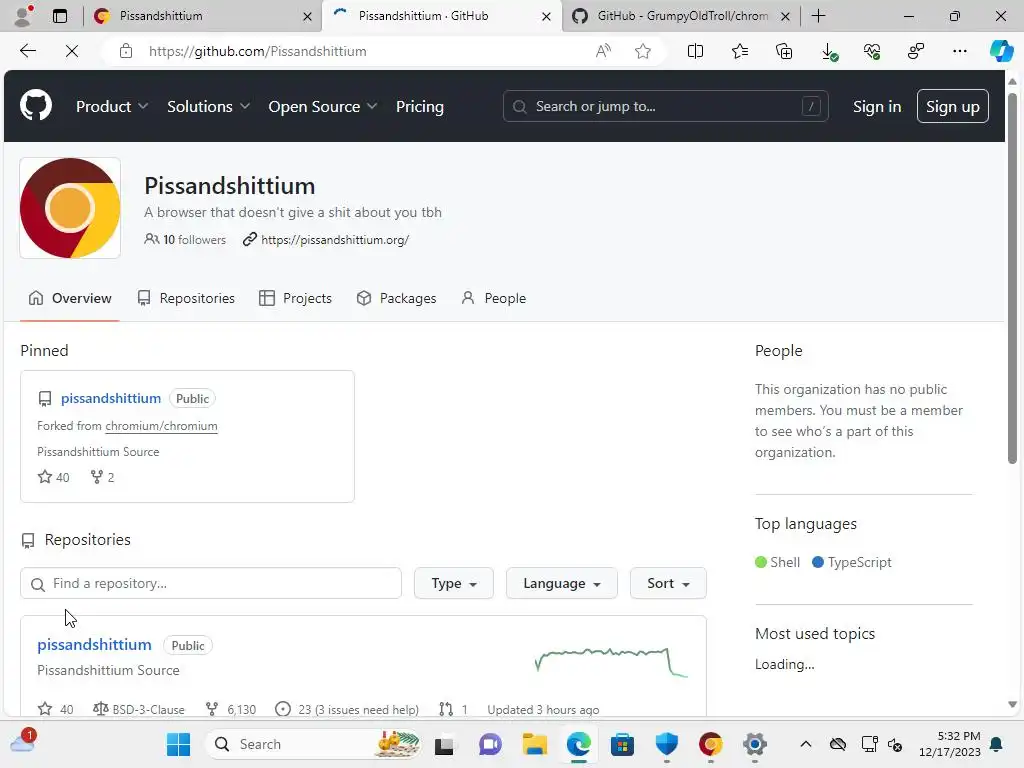This screenshot has width=1024, height=768.
Task: Expand the Open Source menu
Action: click(323, 106)
